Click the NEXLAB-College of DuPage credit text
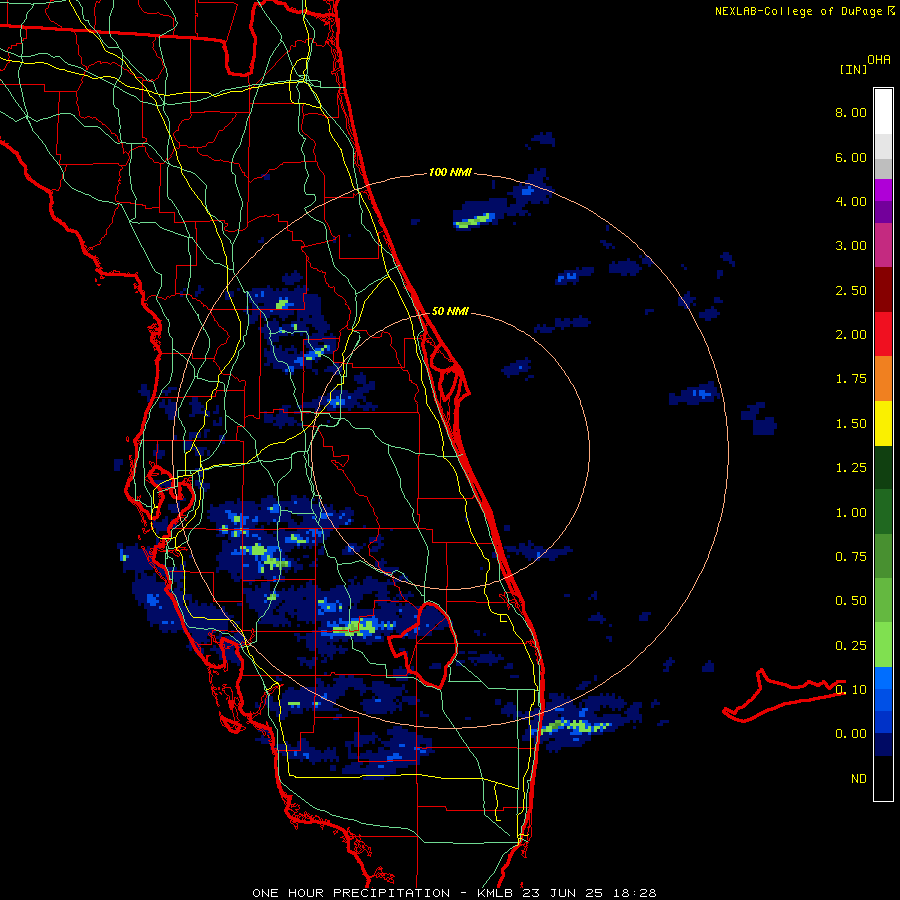The height and width of the screenshot is (900, 900). pyautogui.click(x=799, y=11)
